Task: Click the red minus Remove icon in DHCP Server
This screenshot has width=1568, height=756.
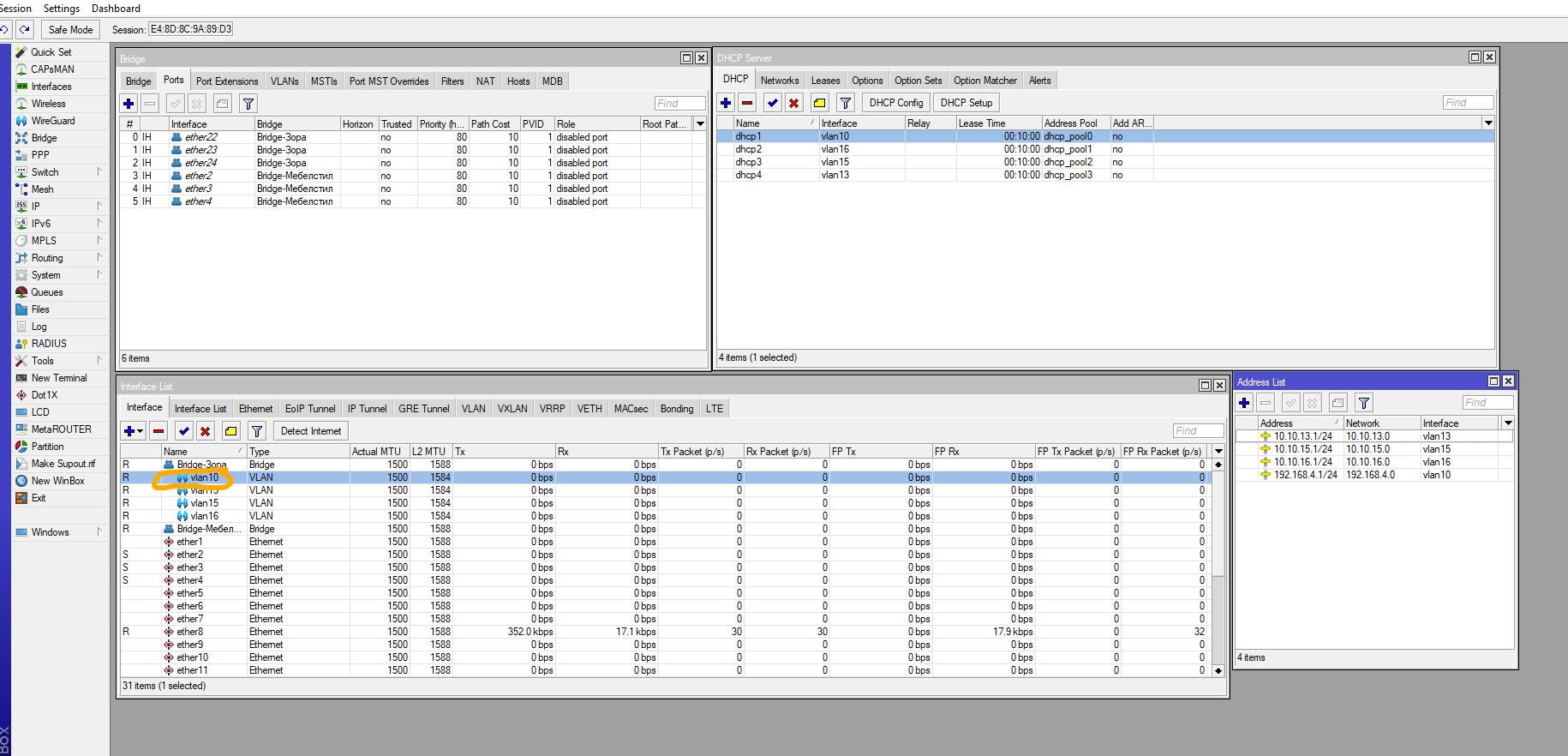Action: (747, 103)
